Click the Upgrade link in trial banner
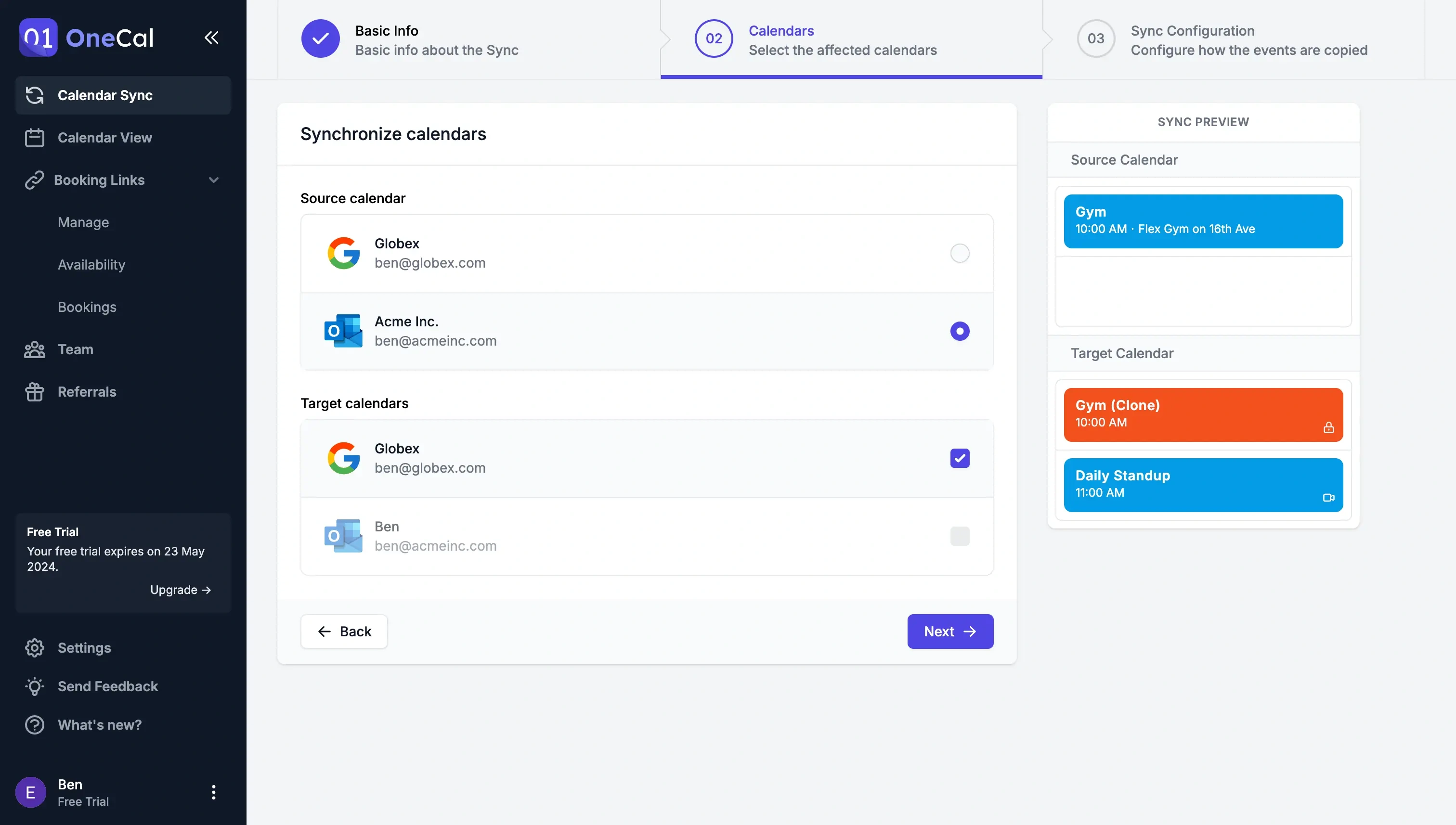Screen dimensions: 1456x825 pos(180,589)
